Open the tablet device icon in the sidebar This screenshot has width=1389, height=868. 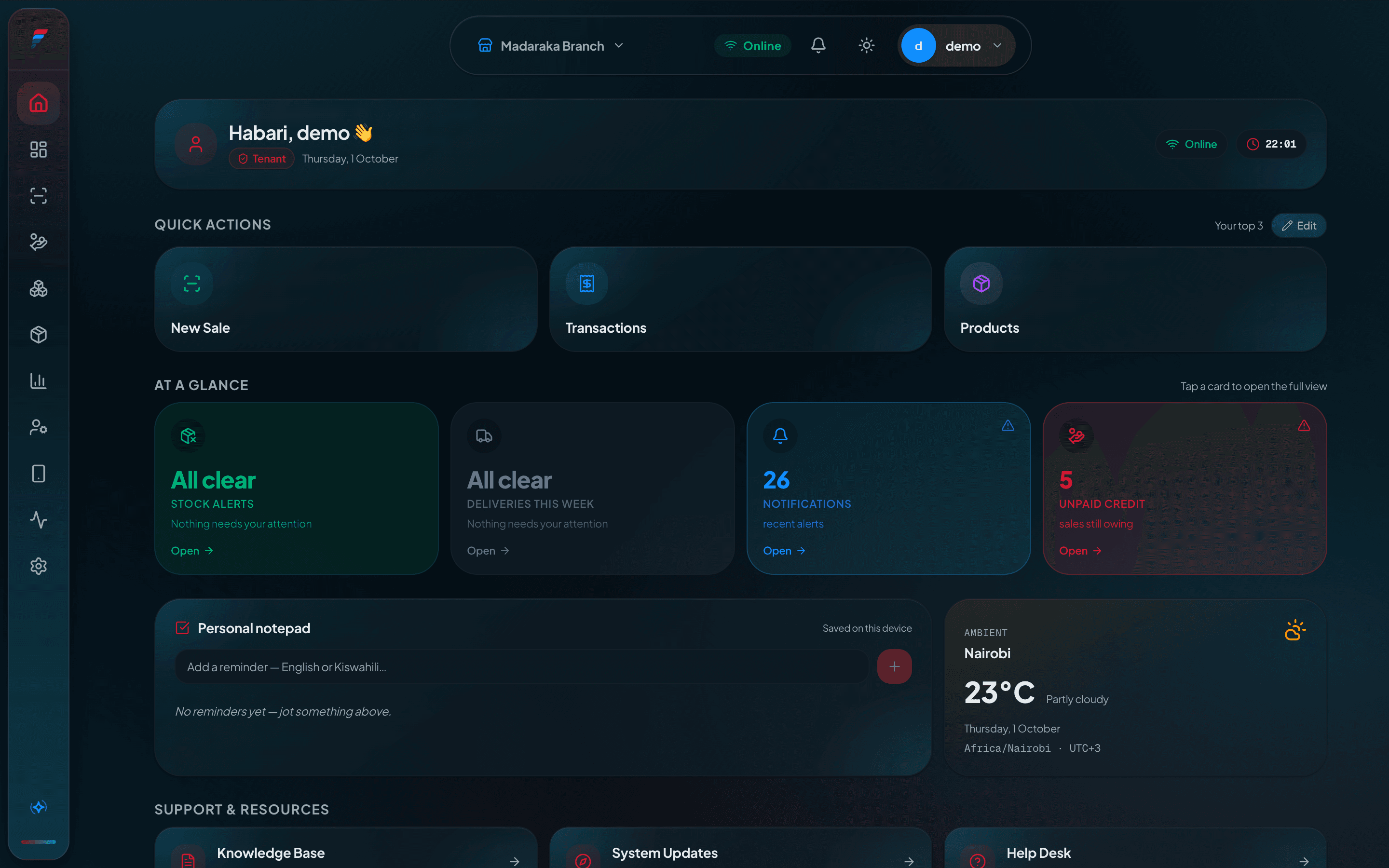coord(39,474)
